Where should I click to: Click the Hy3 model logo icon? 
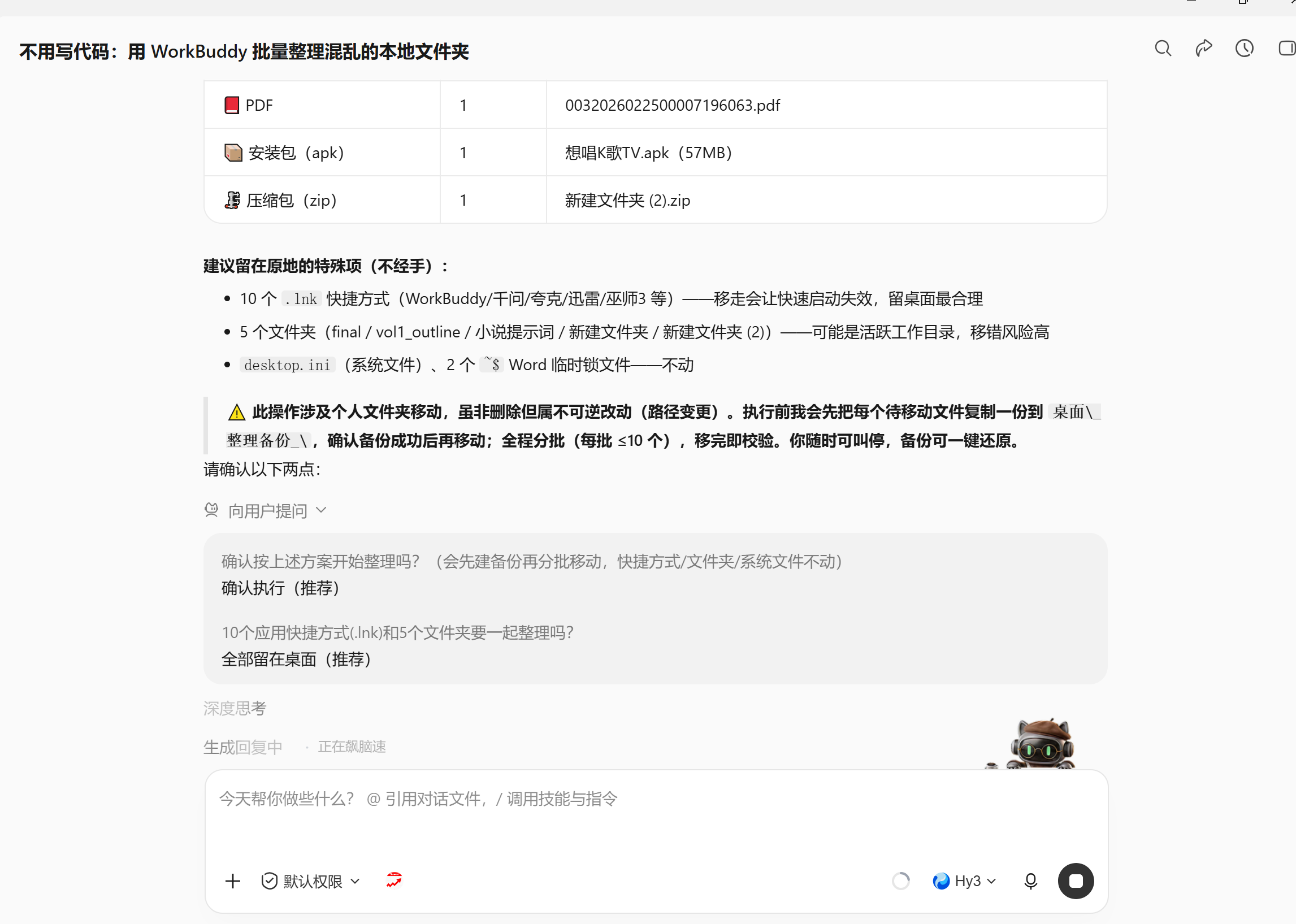pos(941,881)
